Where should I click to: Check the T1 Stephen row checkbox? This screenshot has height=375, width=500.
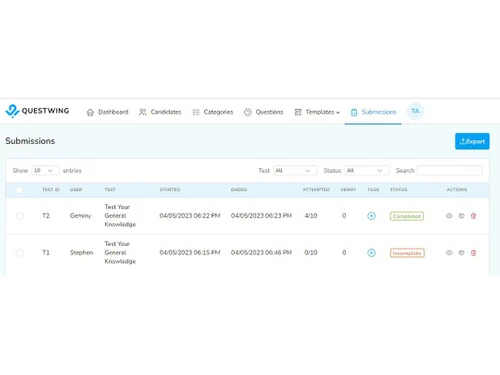click(x=20, y=253)
